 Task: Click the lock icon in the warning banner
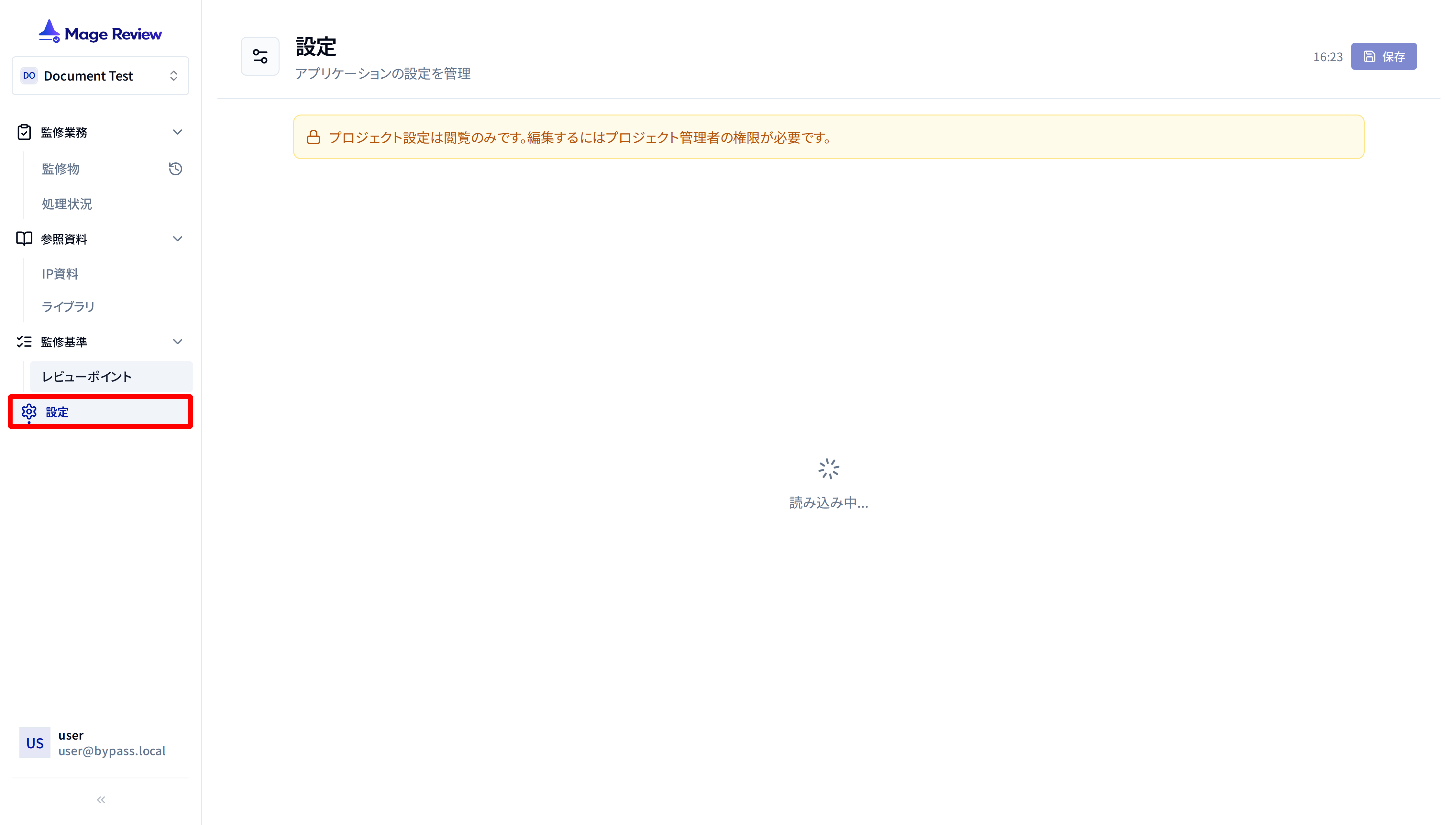(x=313, y=137)
